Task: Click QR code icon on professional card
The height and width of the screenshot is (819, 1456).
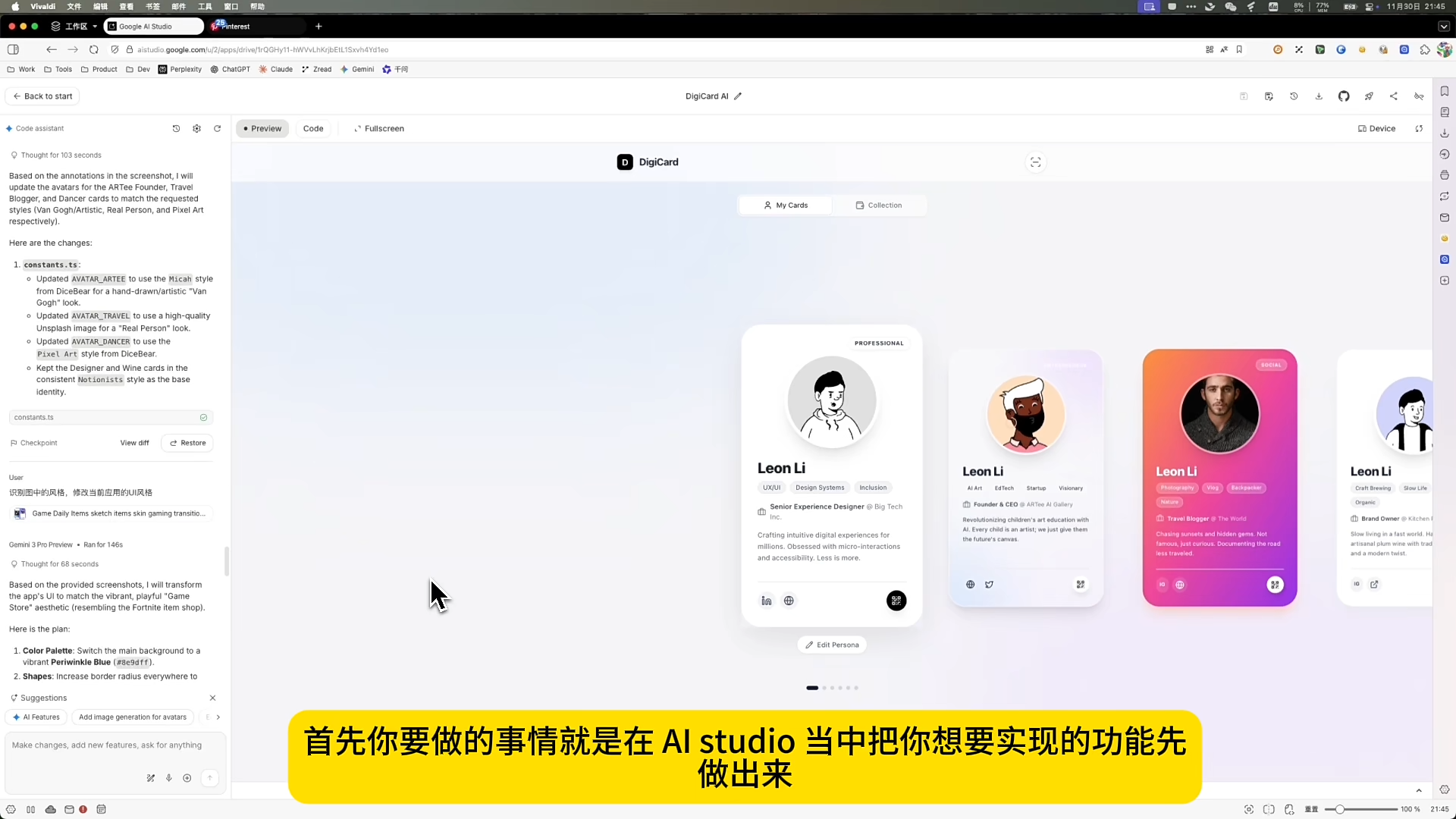Action: 896,601
